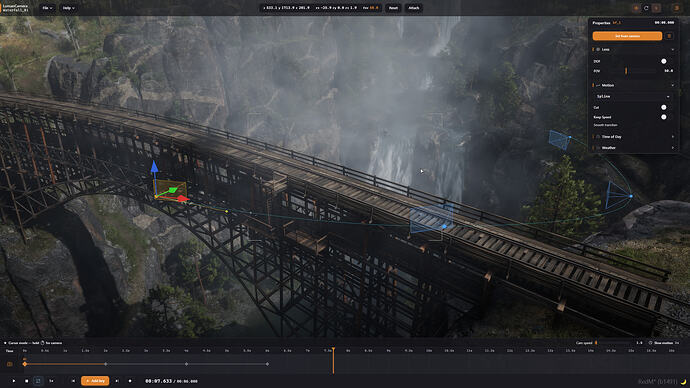Click the record dot icon
This screenshot has width=690, height=388.
[x=130, y=381]
